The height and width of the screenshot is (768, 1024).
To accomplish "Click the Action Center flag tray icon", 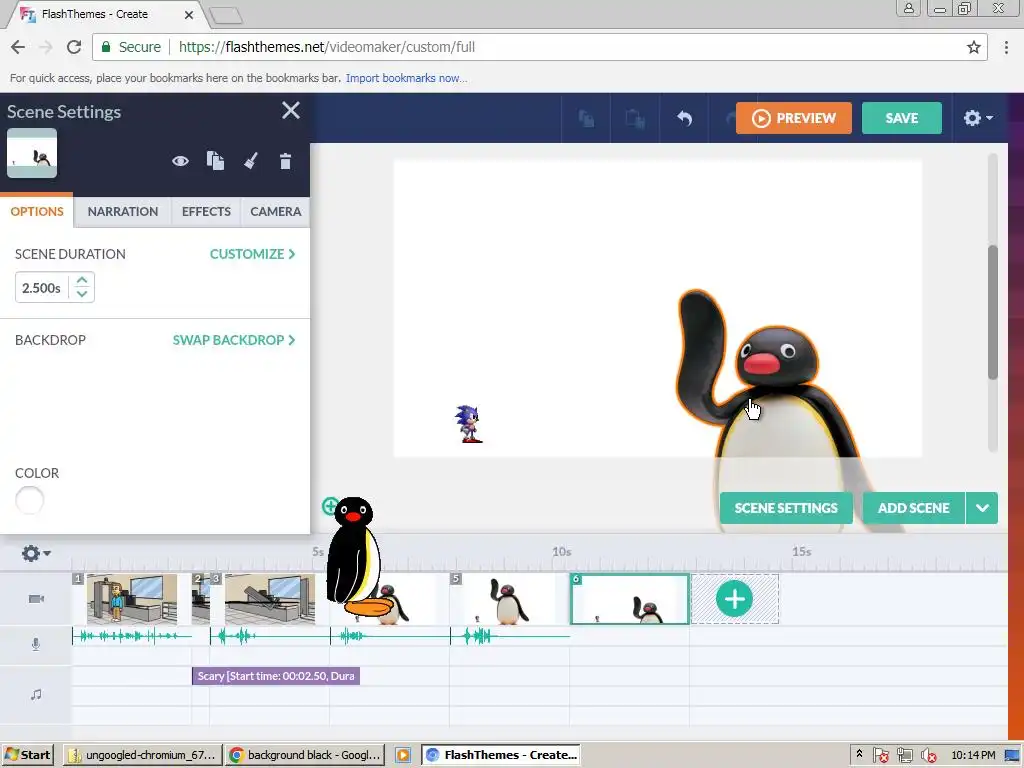I will [x=880, y=756].
